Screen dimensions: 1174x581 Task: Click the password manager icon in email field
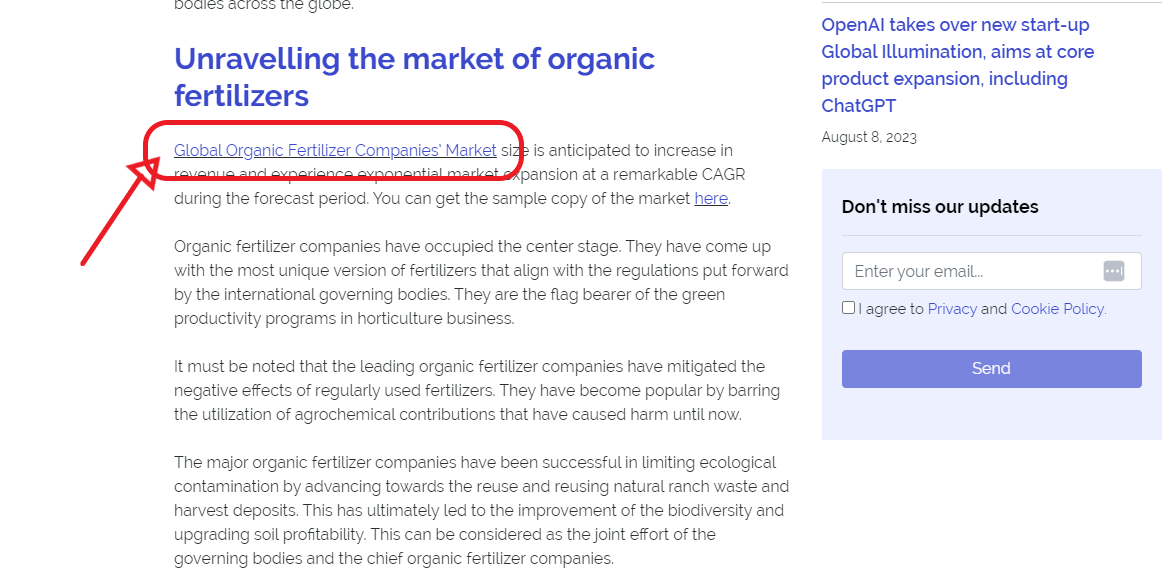(x=1113, y=271)
